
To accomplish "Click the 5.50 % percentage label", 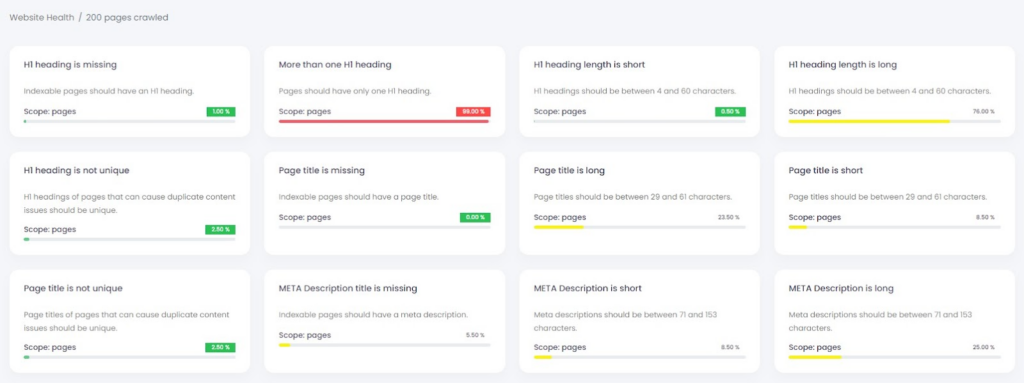I will (475, 335).
